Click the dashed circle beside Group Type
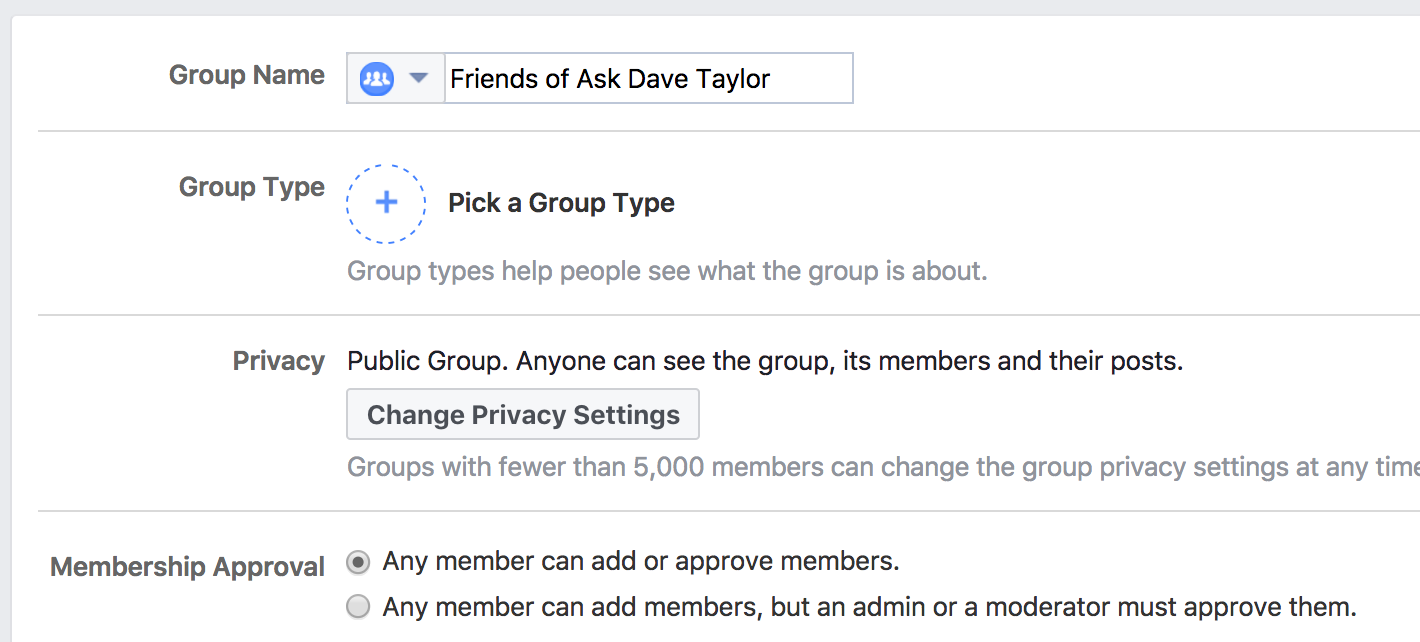 point(385,202)
